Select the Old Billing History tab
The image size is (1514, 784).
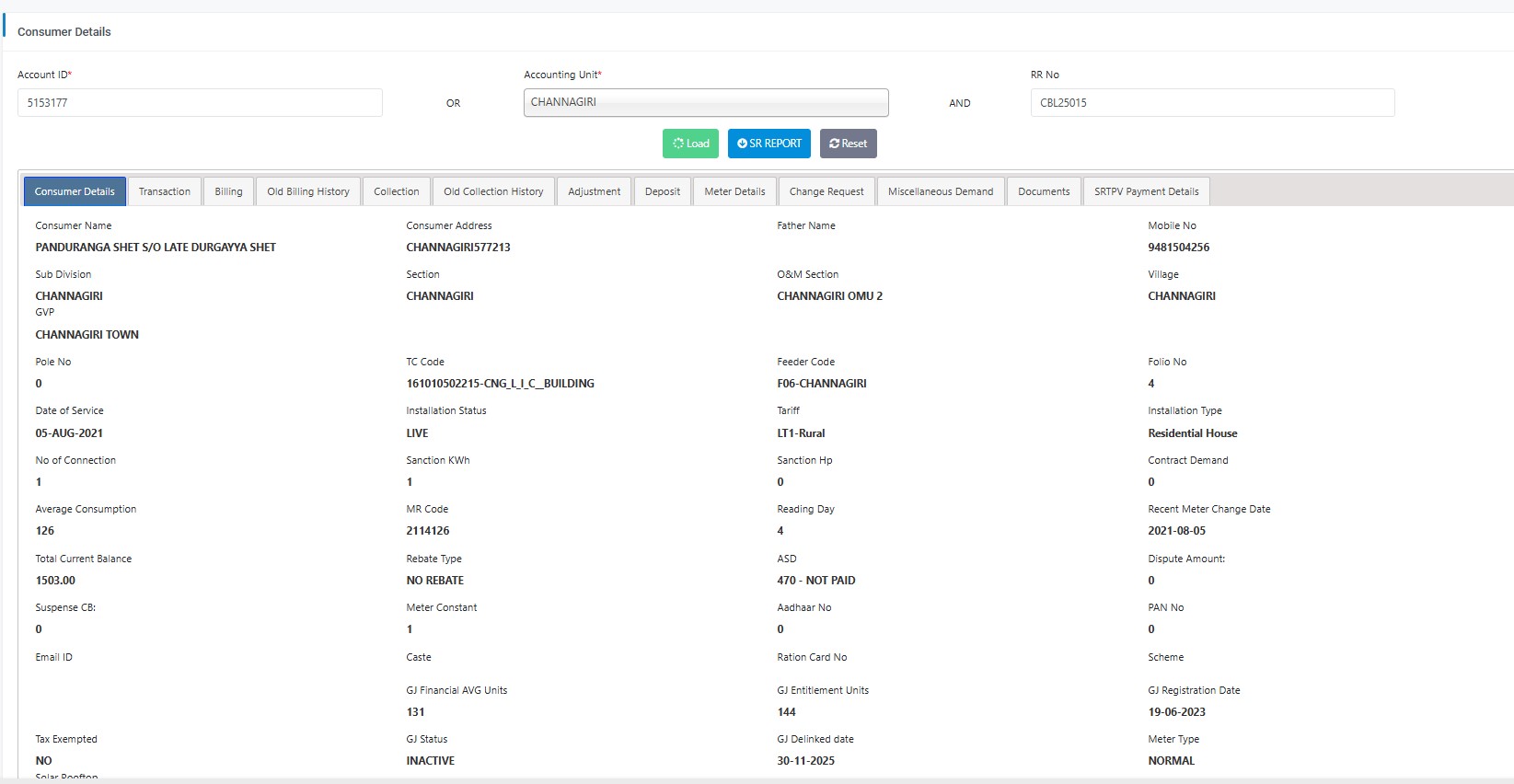click(x=308, y=191)
